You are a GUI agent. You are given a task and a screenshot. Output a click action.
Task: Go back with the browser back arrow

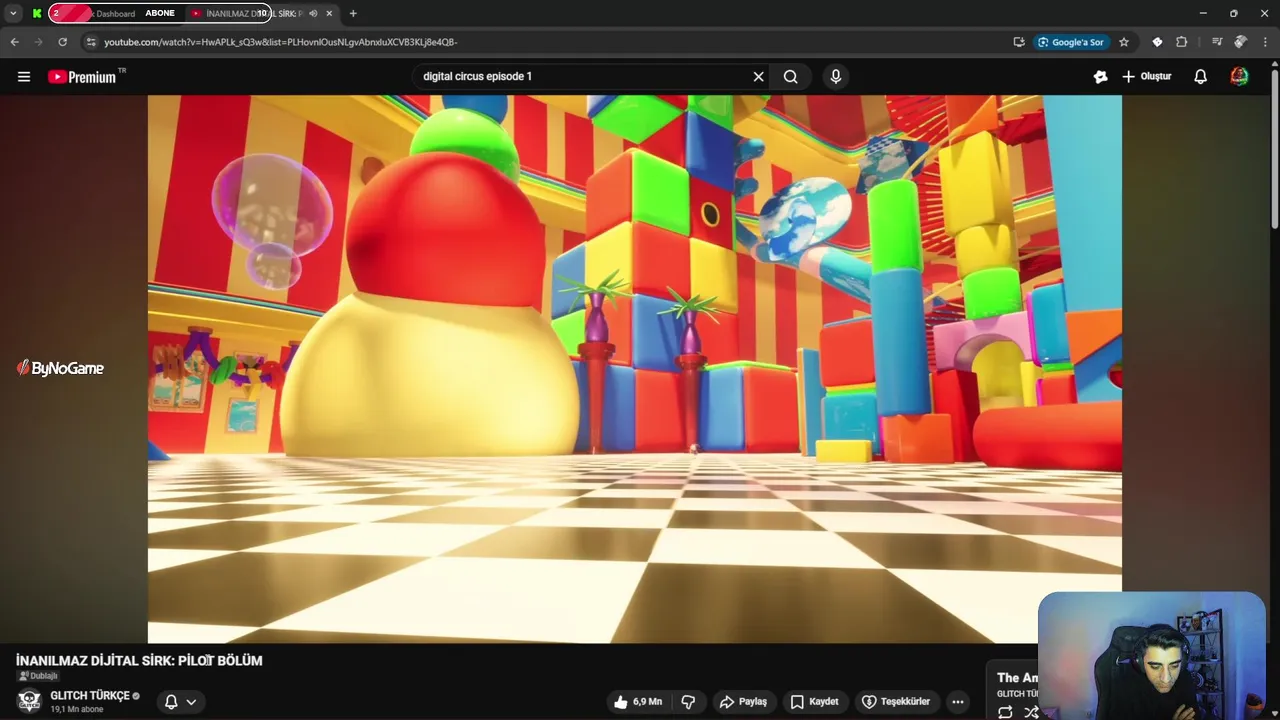[14, 42]
